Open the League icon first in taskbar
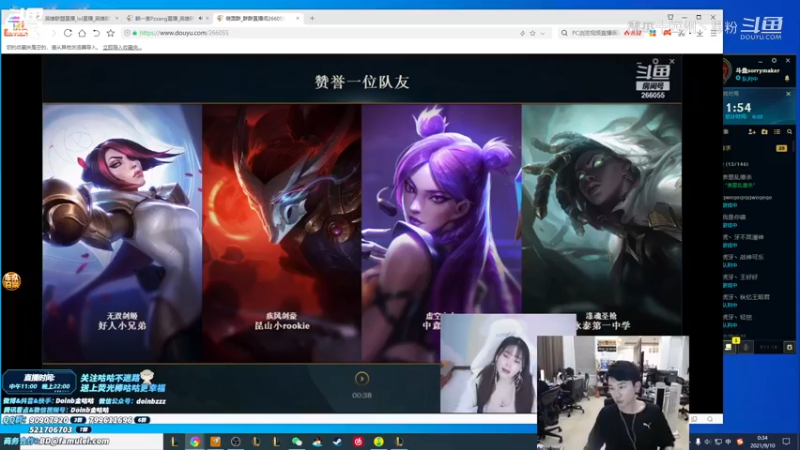 tap(174, 441)
